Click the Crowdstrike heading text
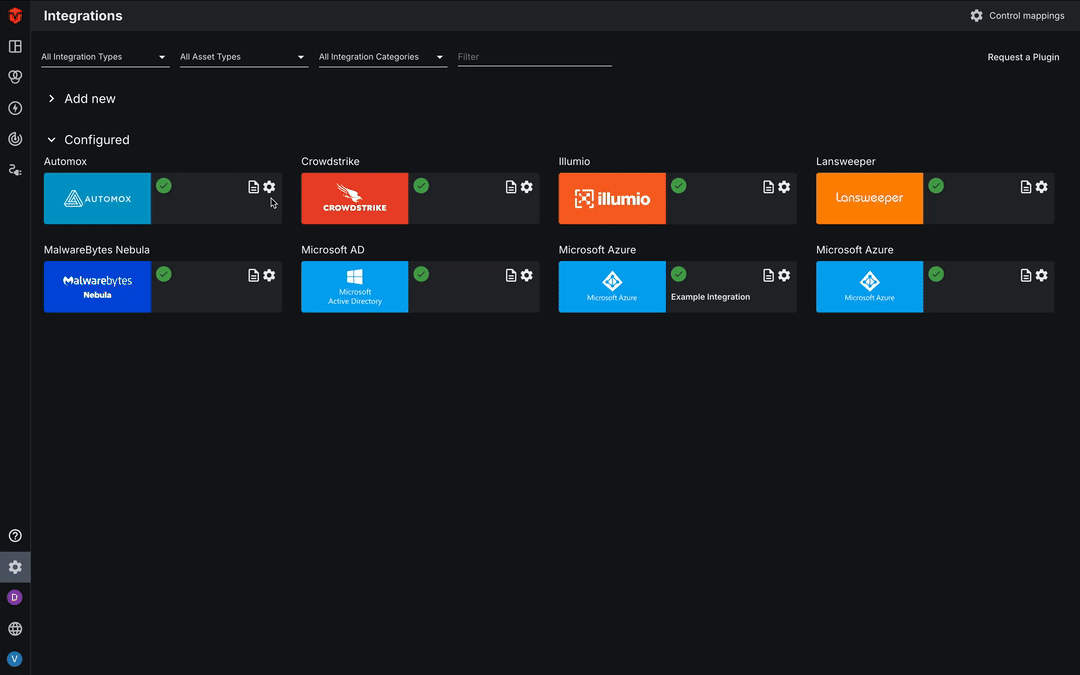The width and height of the screenshot is (1080, 675). pyautogui.click(x=330, y=161)
